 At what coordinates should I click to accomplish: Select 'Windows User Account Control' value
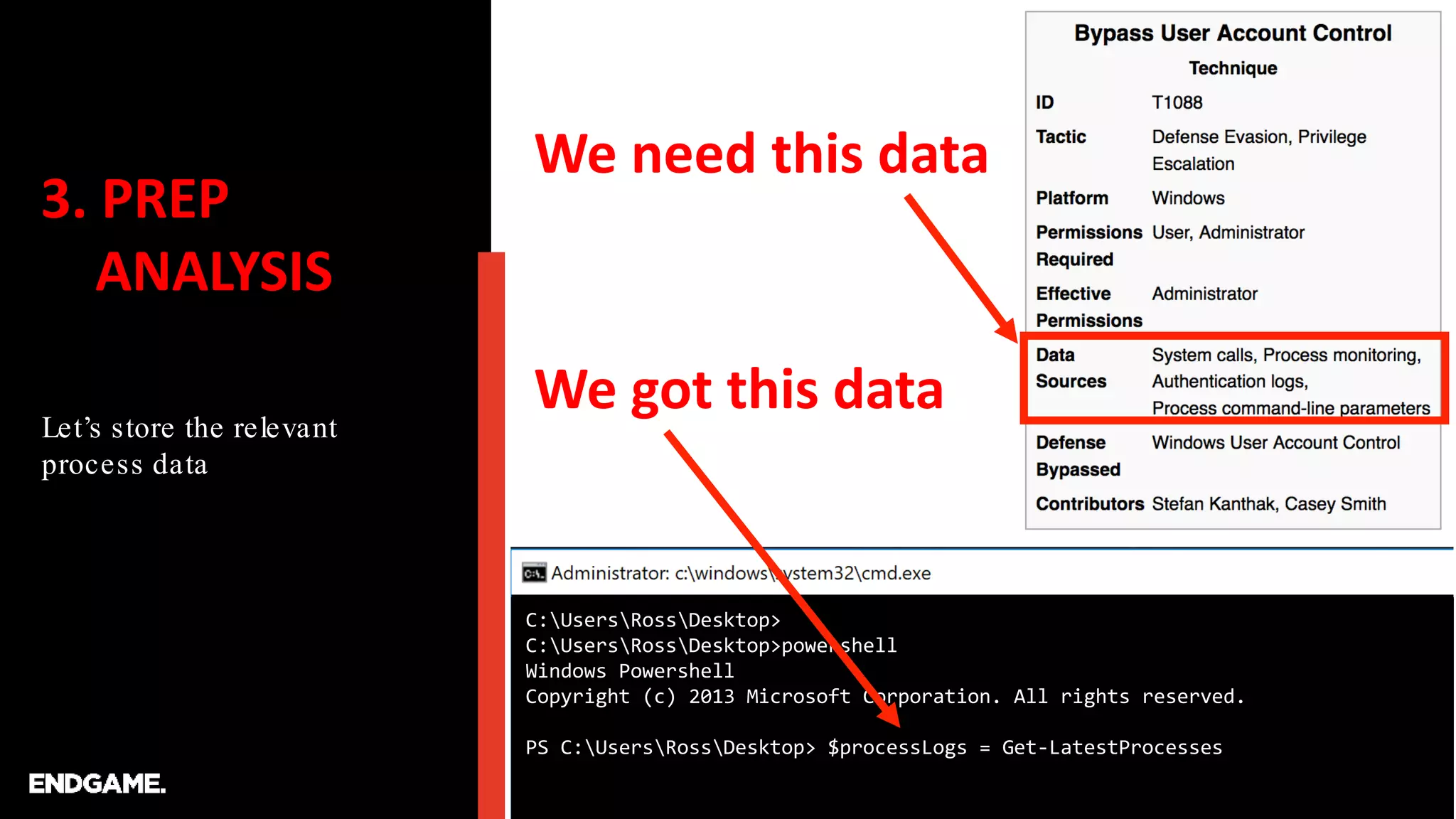1276,443
